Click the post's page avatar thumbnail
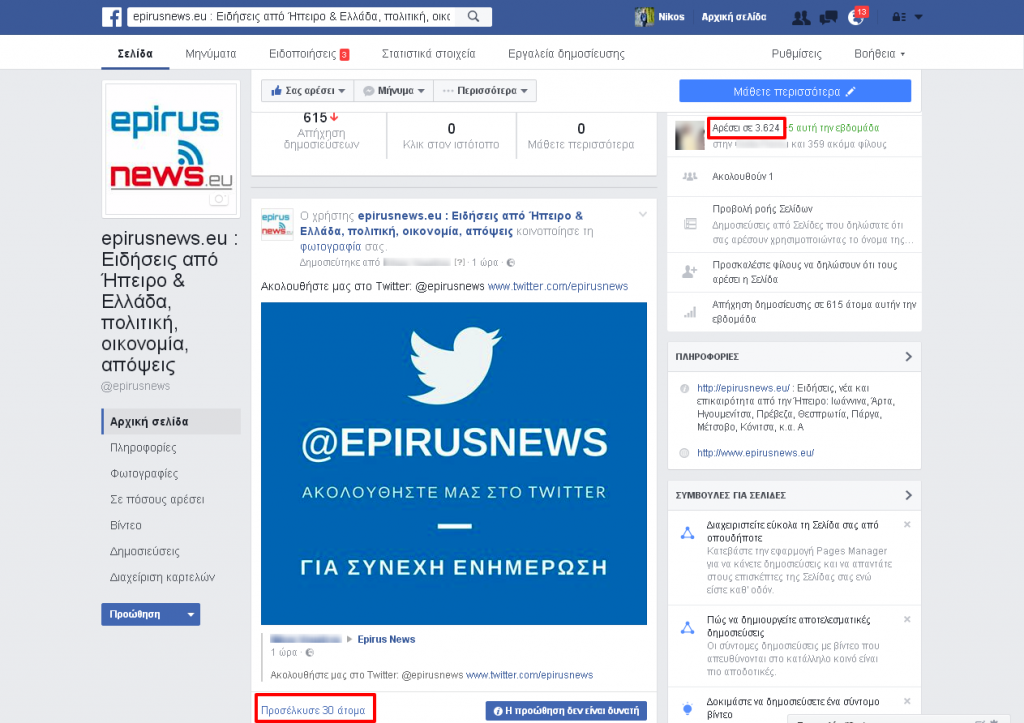The width and height of the screenshot is (1024, 723). click(x=277, y=224)
